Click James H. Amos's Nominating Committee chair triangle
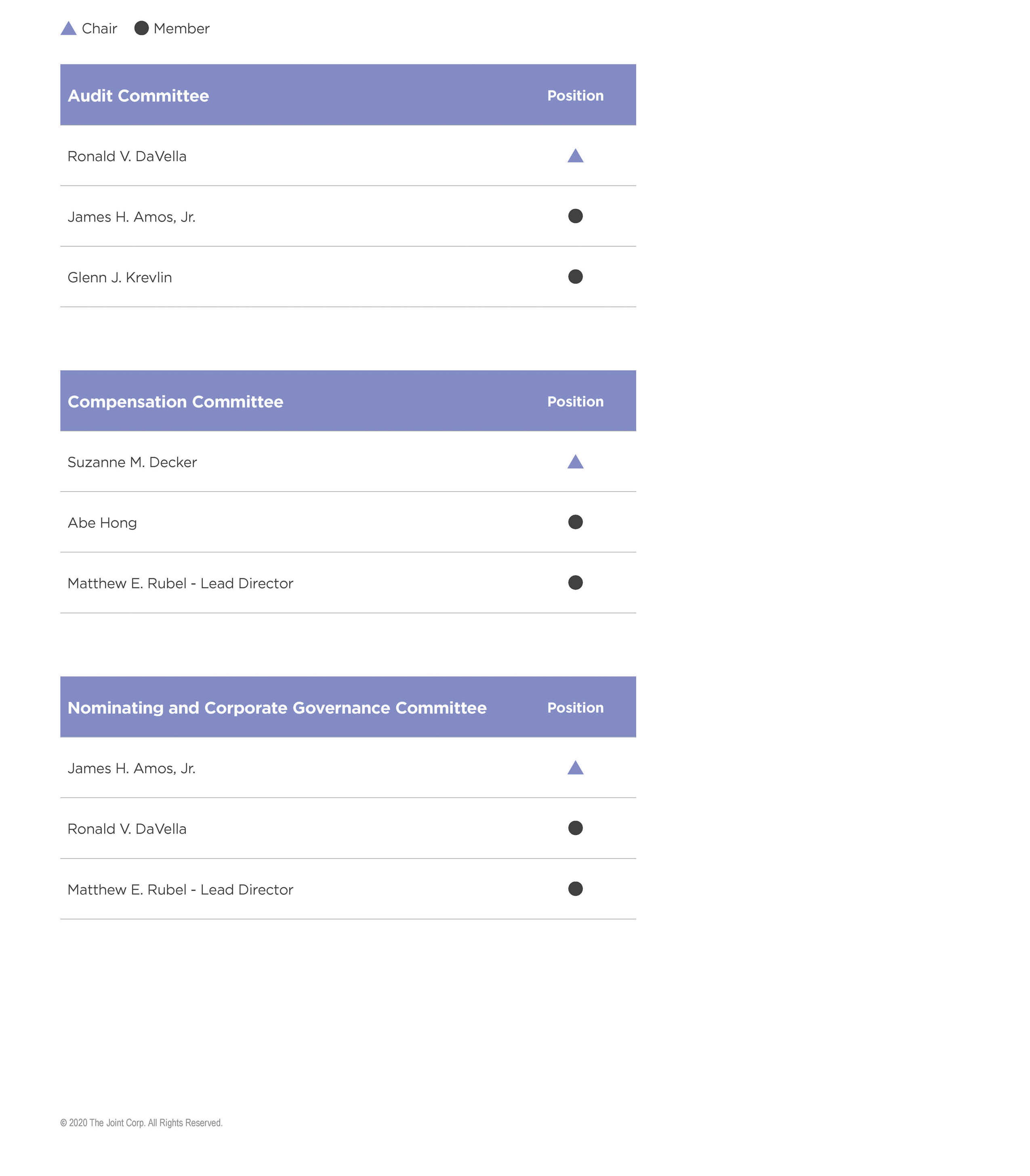1030x1176 pixels. click(575, 769)
